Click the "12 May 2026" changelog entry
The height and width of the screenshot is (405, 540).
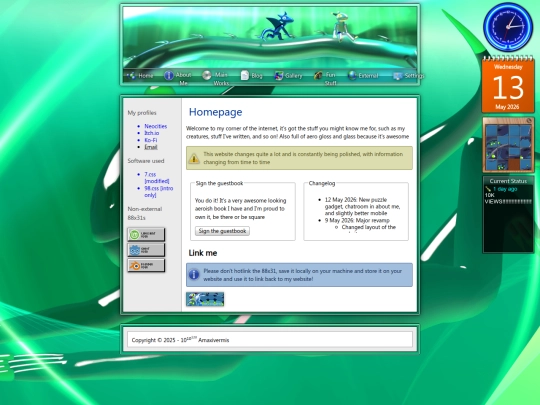tap(362, 206)
